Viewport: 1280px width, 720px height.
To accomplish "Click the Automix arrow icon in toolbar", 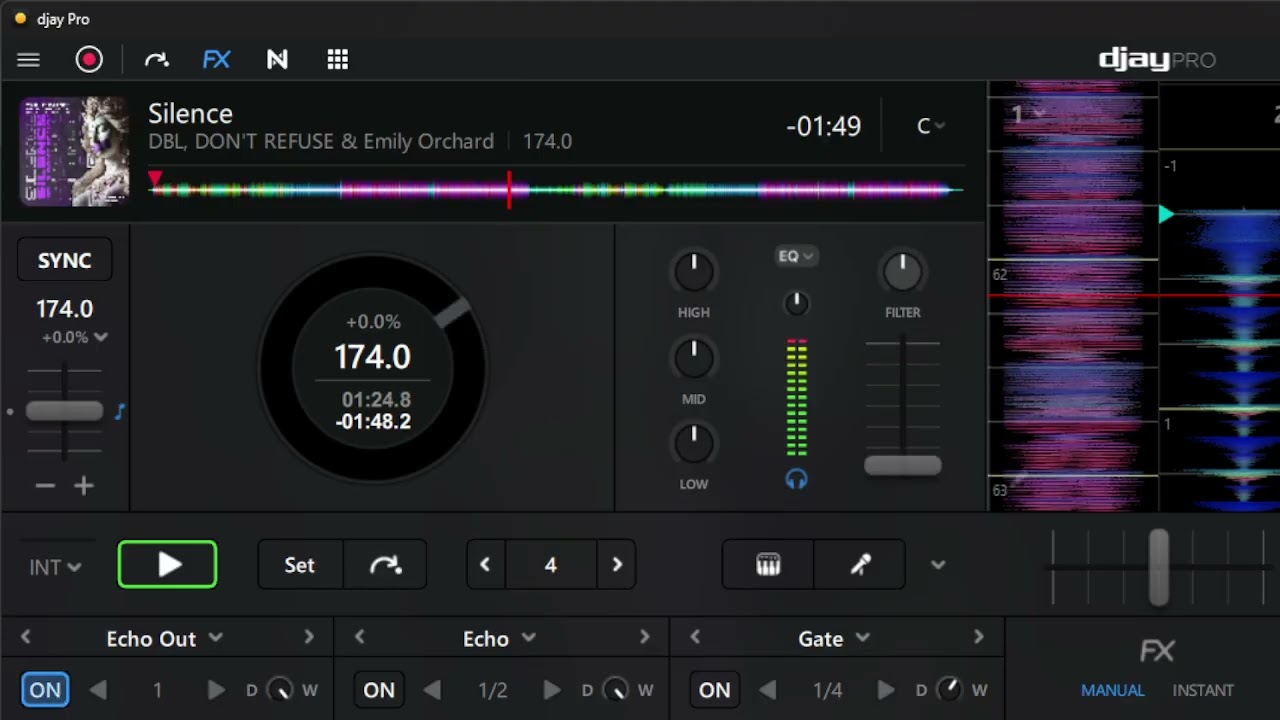I will coord(157,60).
